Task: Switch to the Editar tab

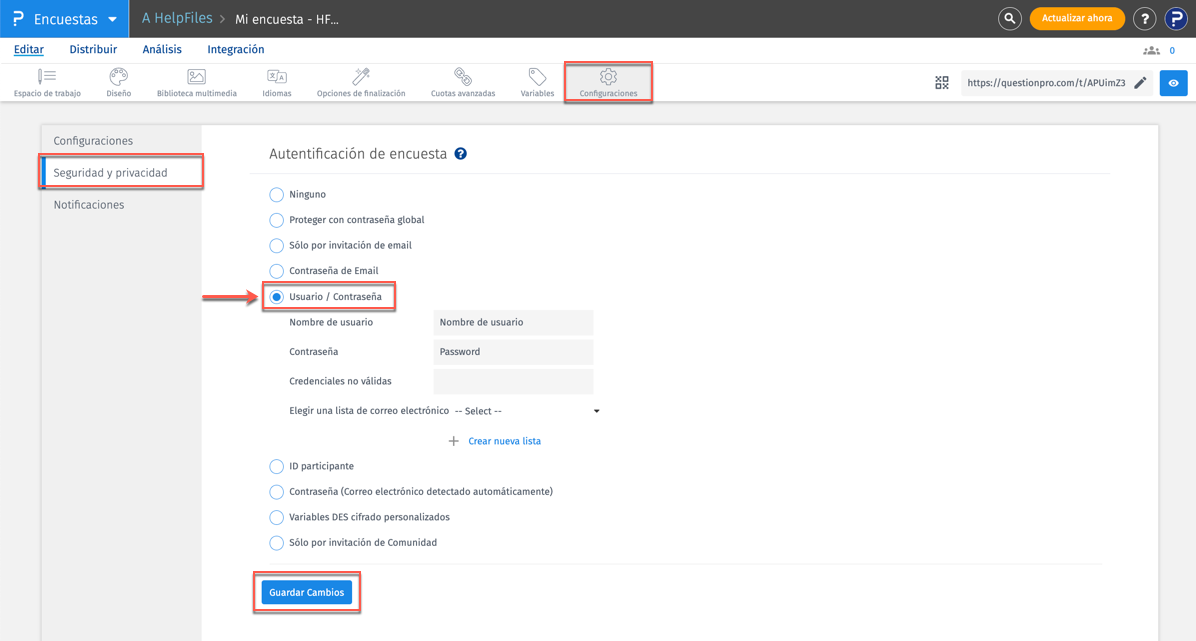Action: (x=28, y=50)
